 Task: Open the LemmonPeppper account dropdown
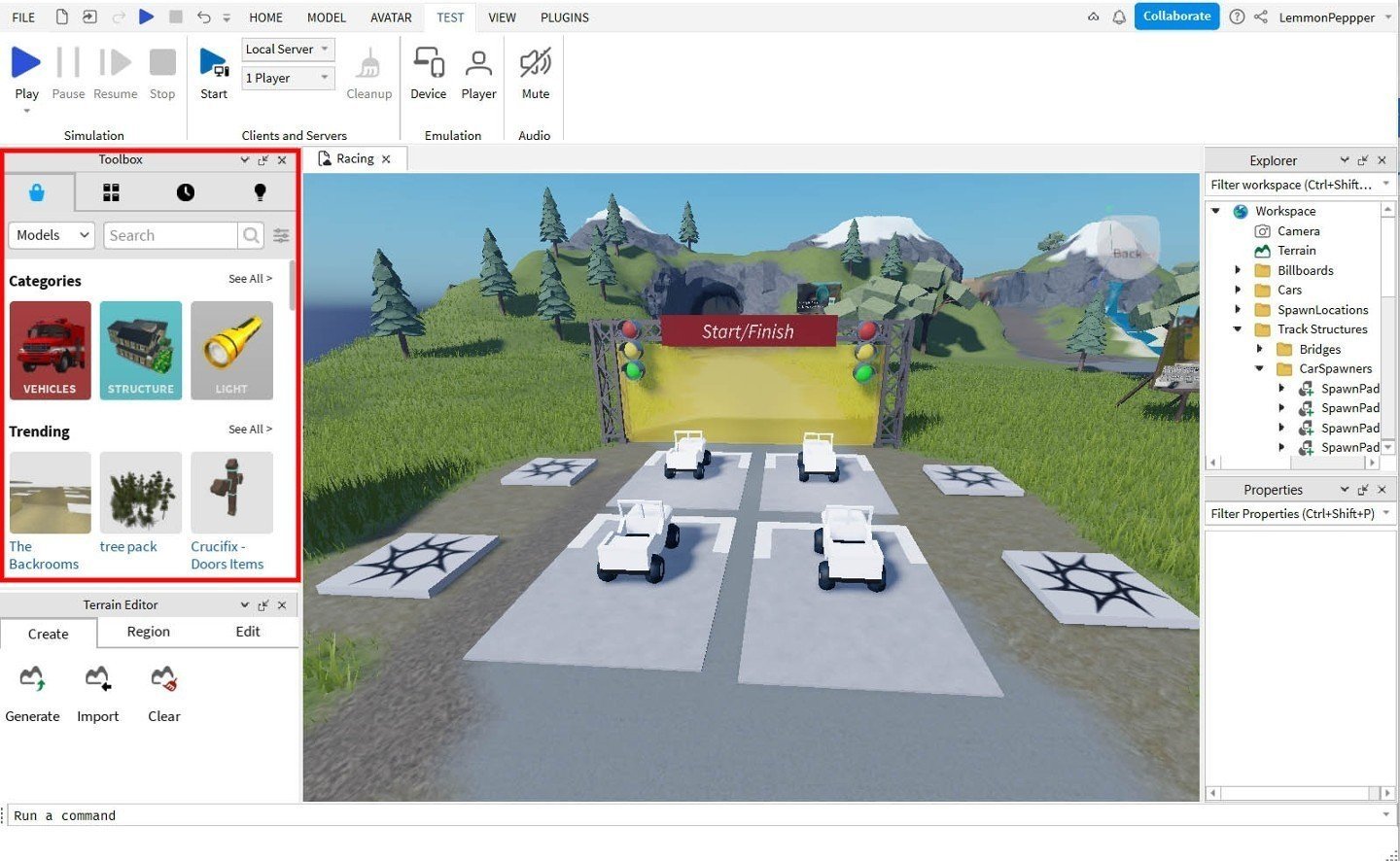coord(1333,17)
